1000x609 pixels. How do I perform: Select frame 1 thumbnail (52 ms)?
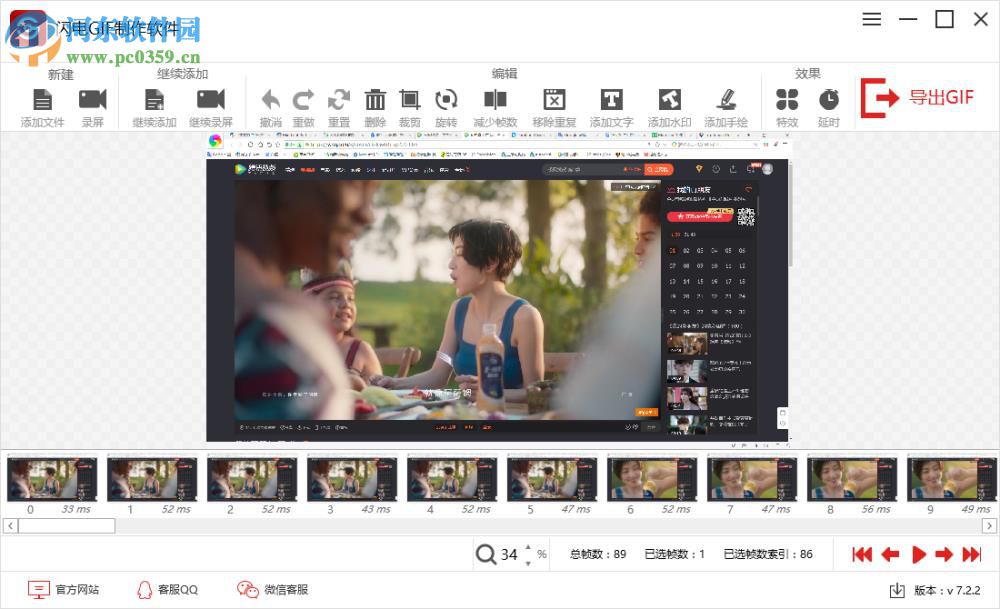coord(152,479)
